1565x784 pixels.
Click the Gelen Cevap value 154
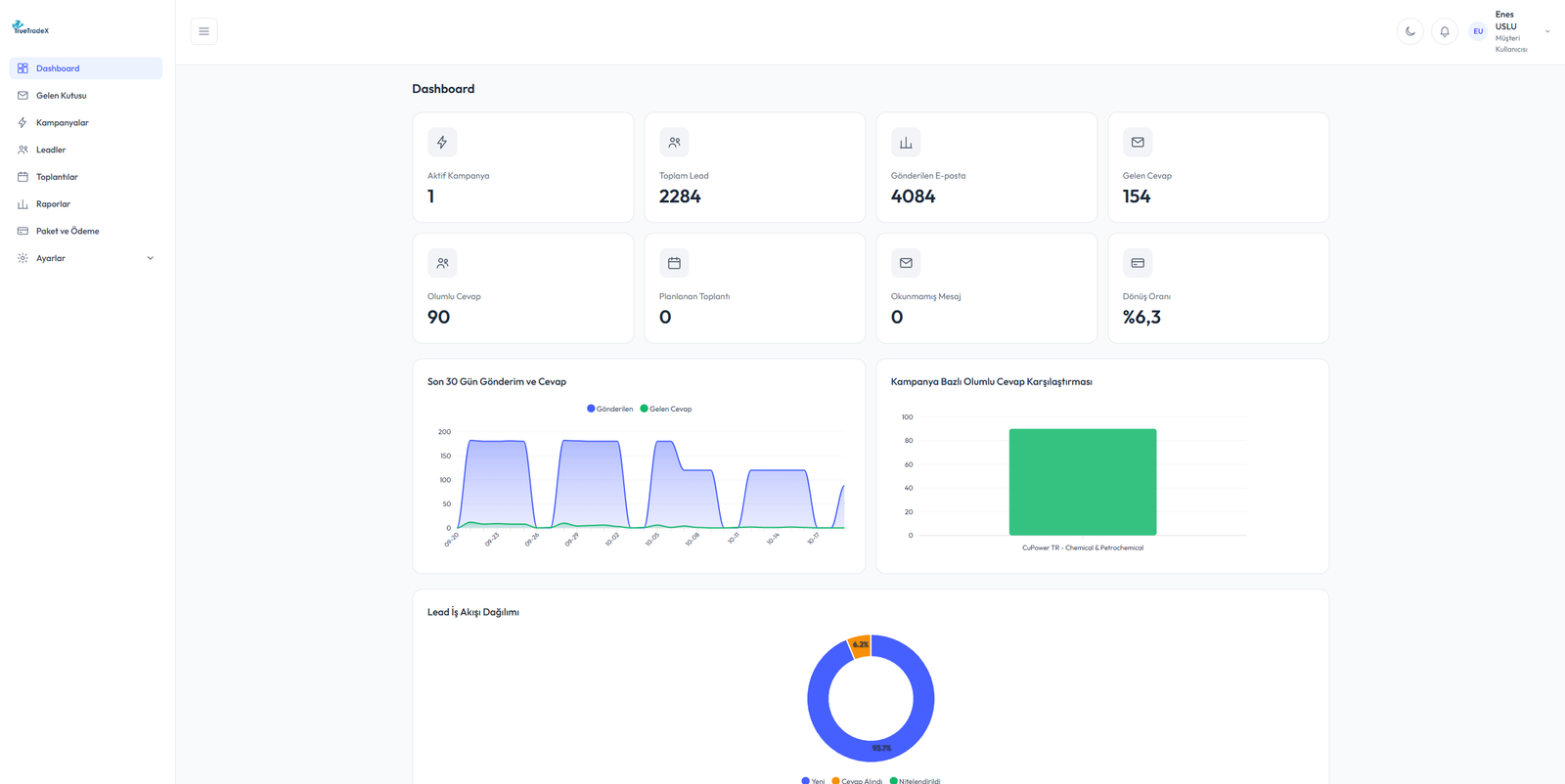[1137, 196]
